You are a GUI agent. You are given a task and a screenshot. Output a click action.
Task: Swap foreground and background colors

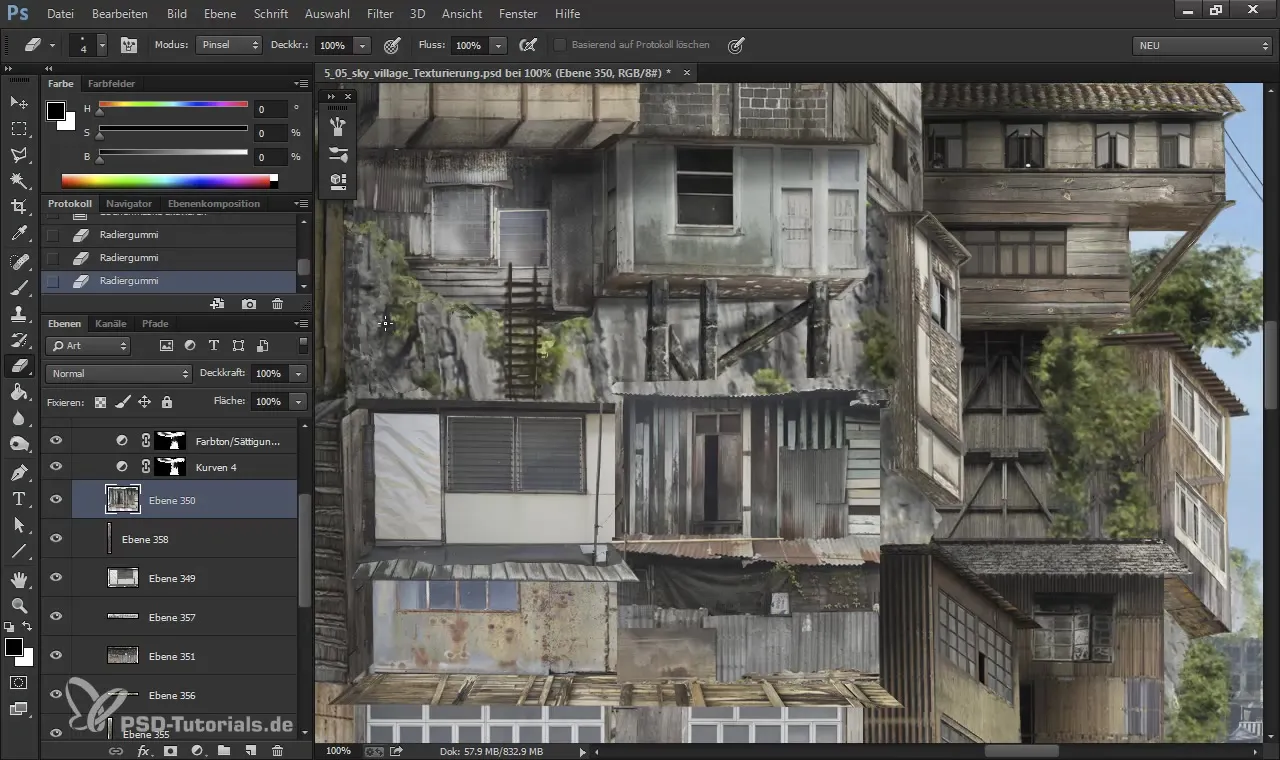pos(28,627)
